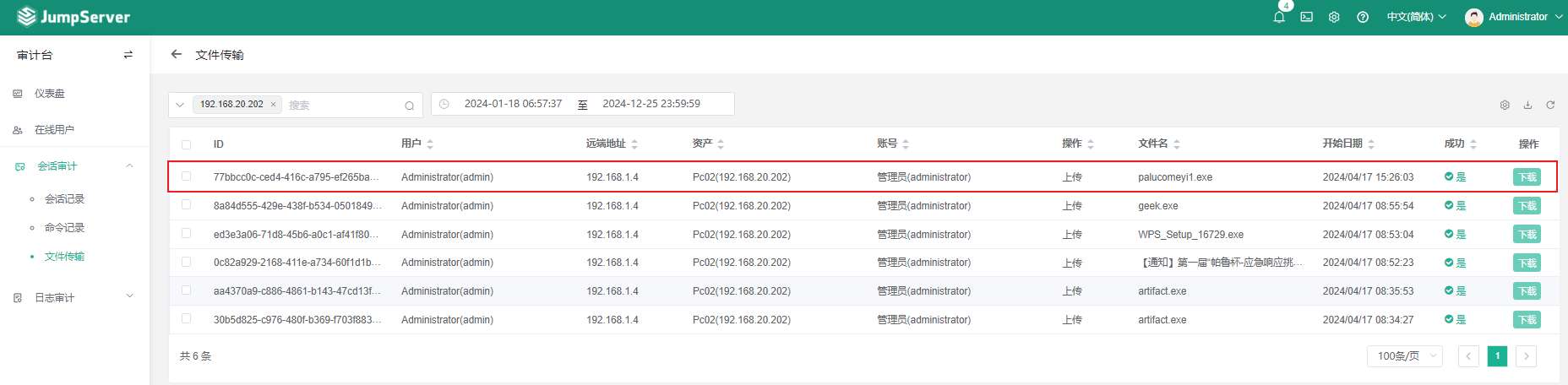Open the table column settings gear

1505,106
